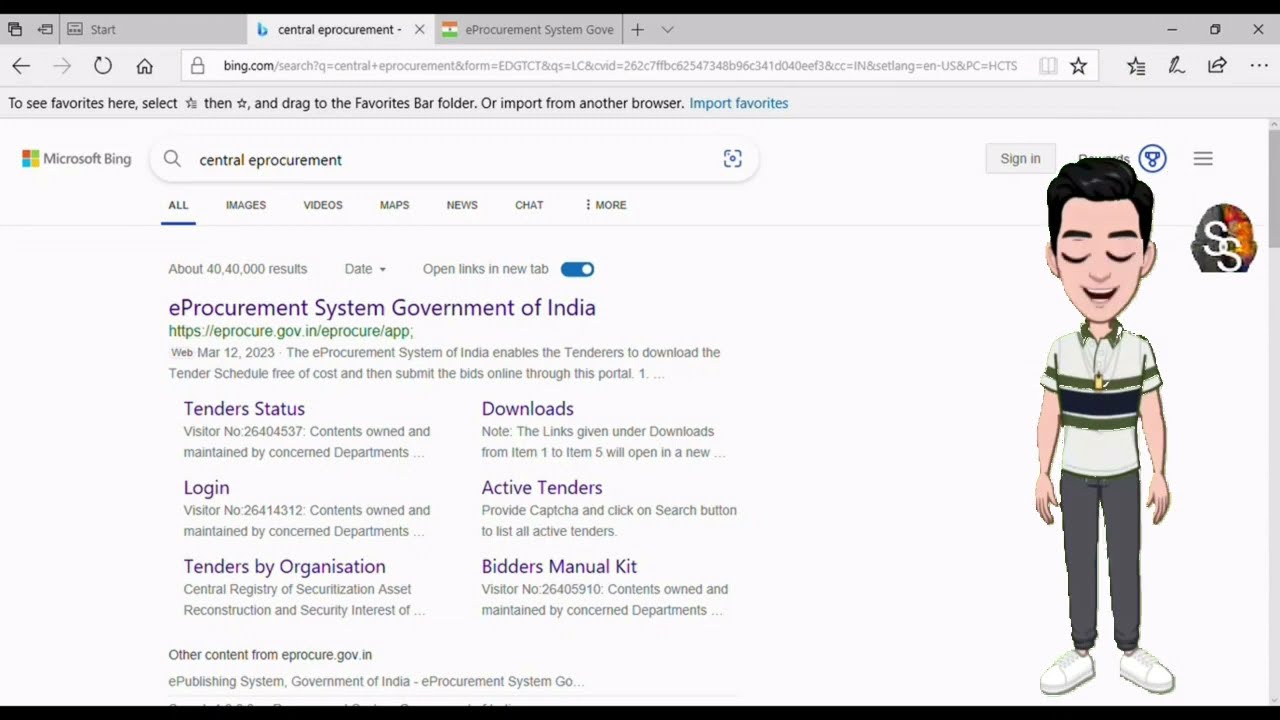Open the Date filter dropdown

(x=365, y=269)
